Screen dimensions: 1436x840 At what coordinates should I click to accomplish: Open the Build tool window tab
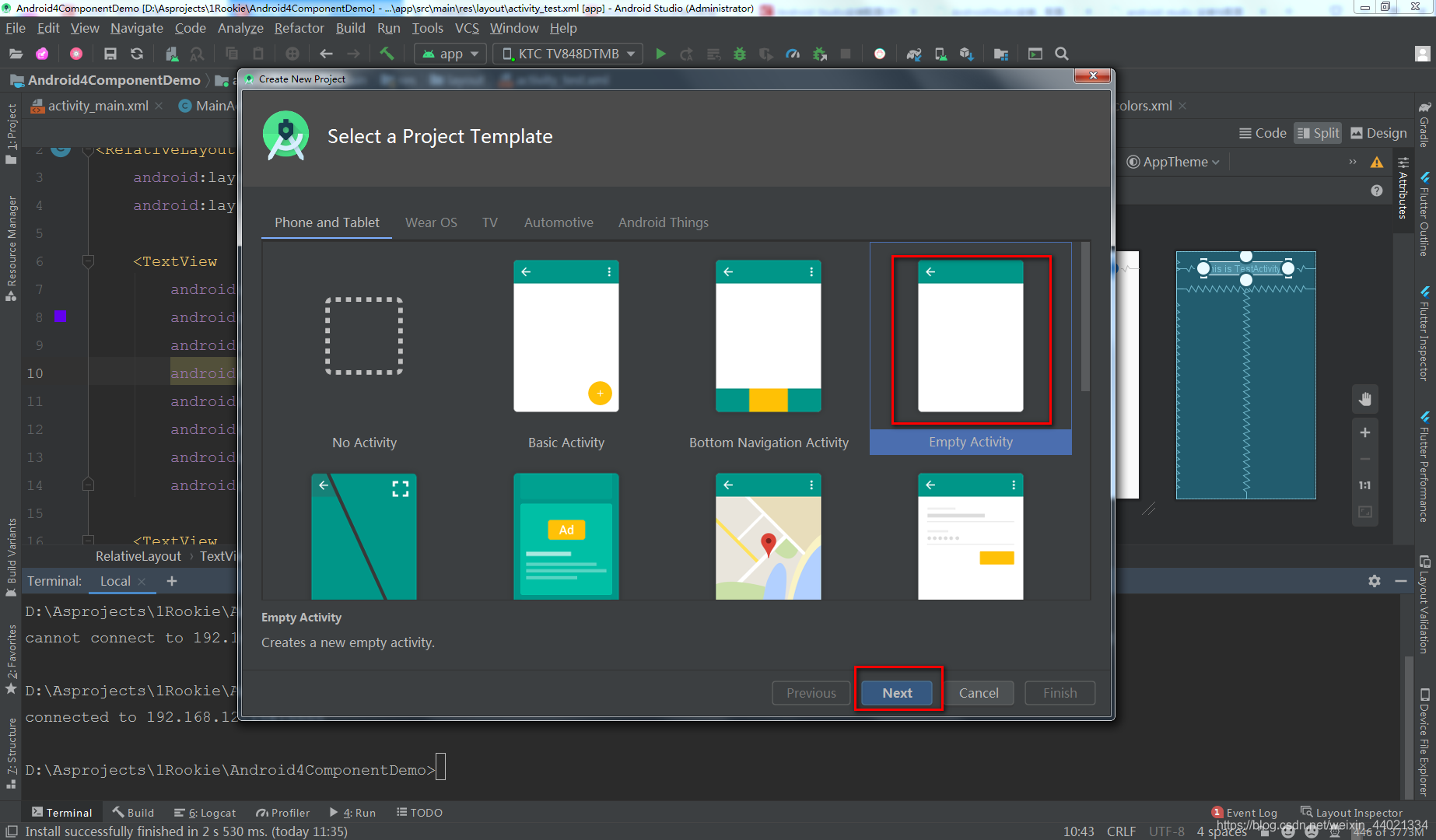click(x=133, y=812)
